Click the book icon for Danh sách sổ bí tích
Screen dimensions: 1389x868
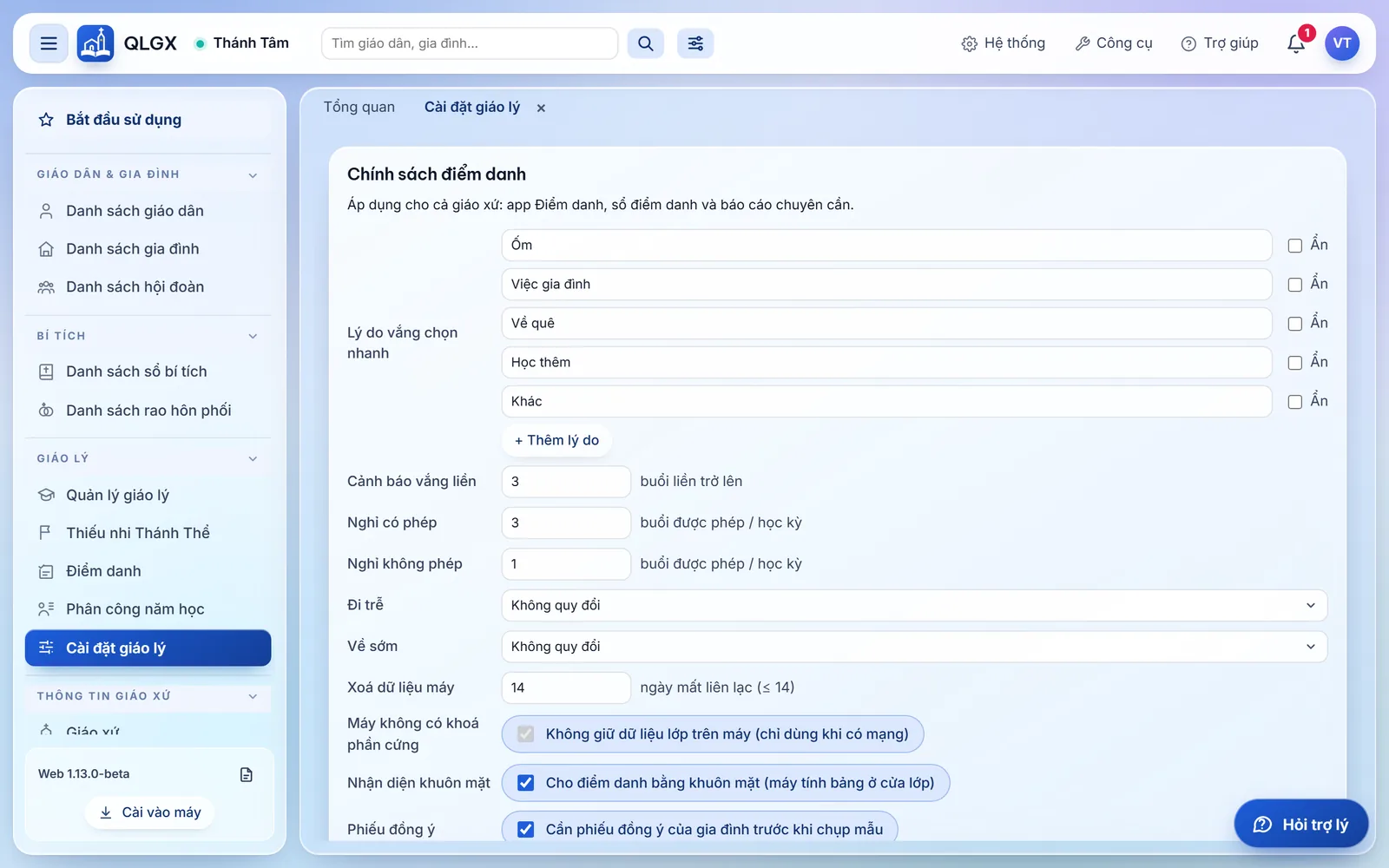(x=46, y=372)
